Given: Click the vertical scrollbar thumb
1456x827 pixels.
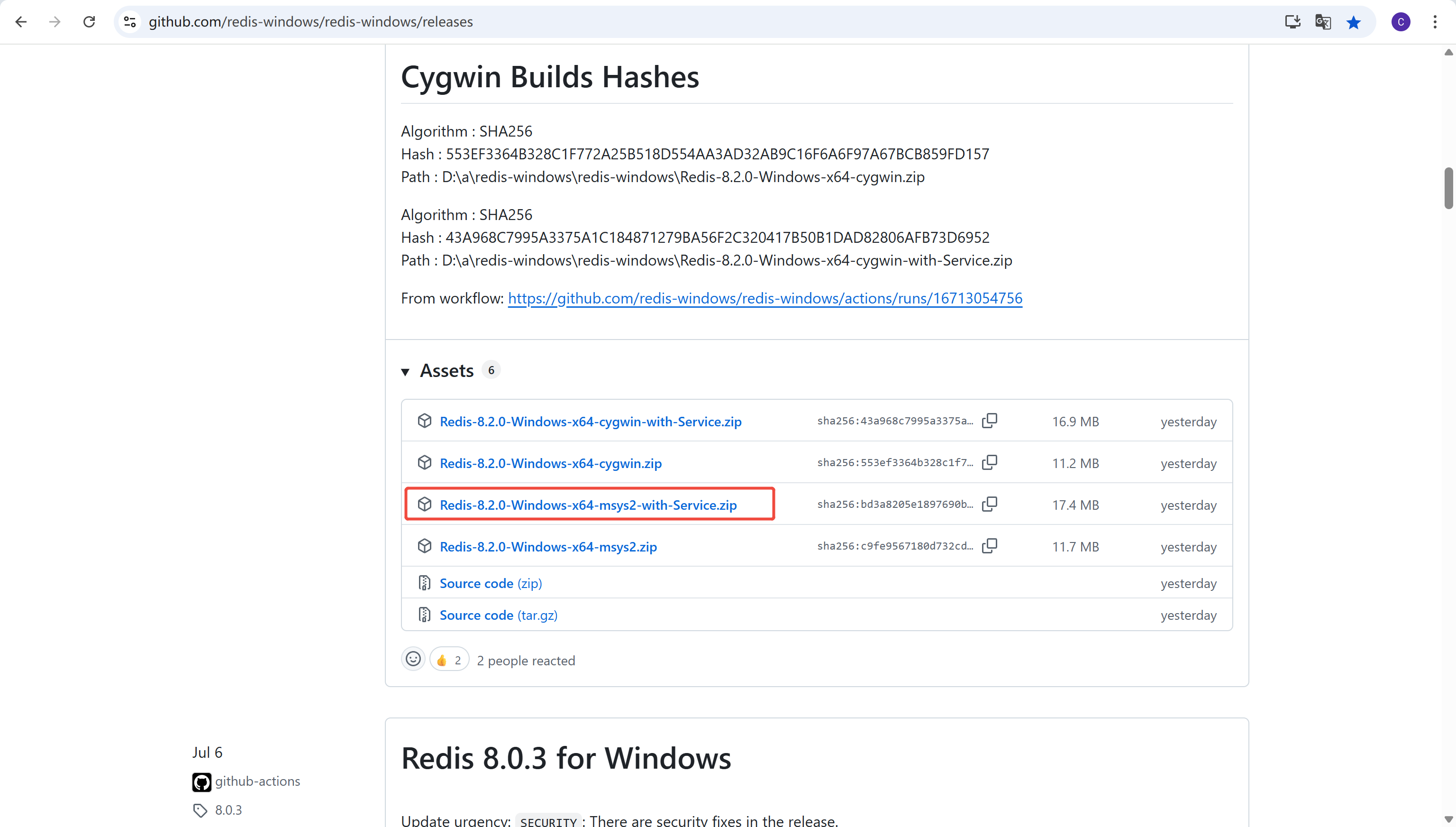Looking at the screenshot, I should (1448, 188).
